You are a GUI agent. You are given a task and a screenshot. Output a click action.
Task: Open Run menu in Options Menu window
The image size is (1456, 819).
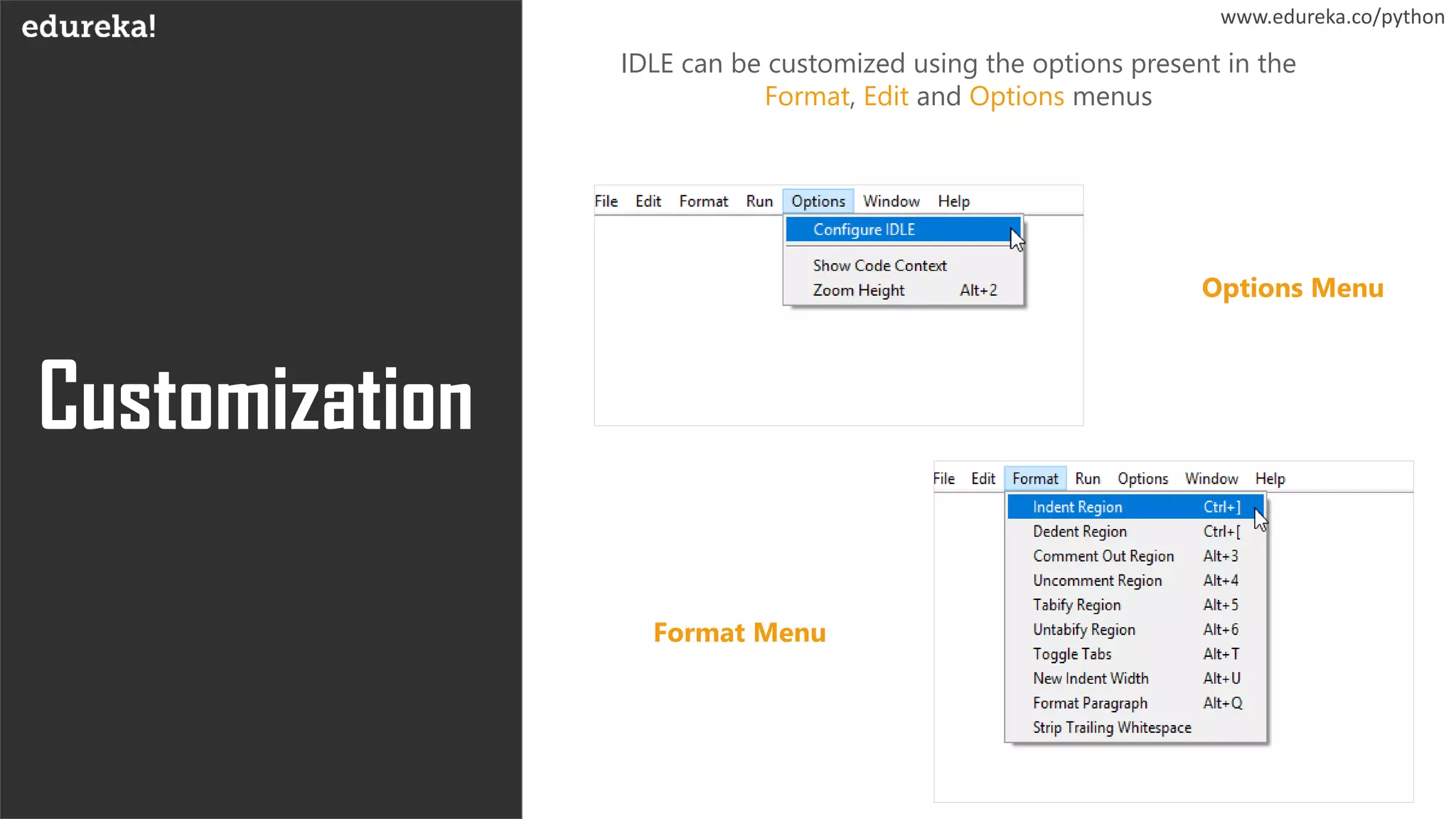tap(759, 201)
